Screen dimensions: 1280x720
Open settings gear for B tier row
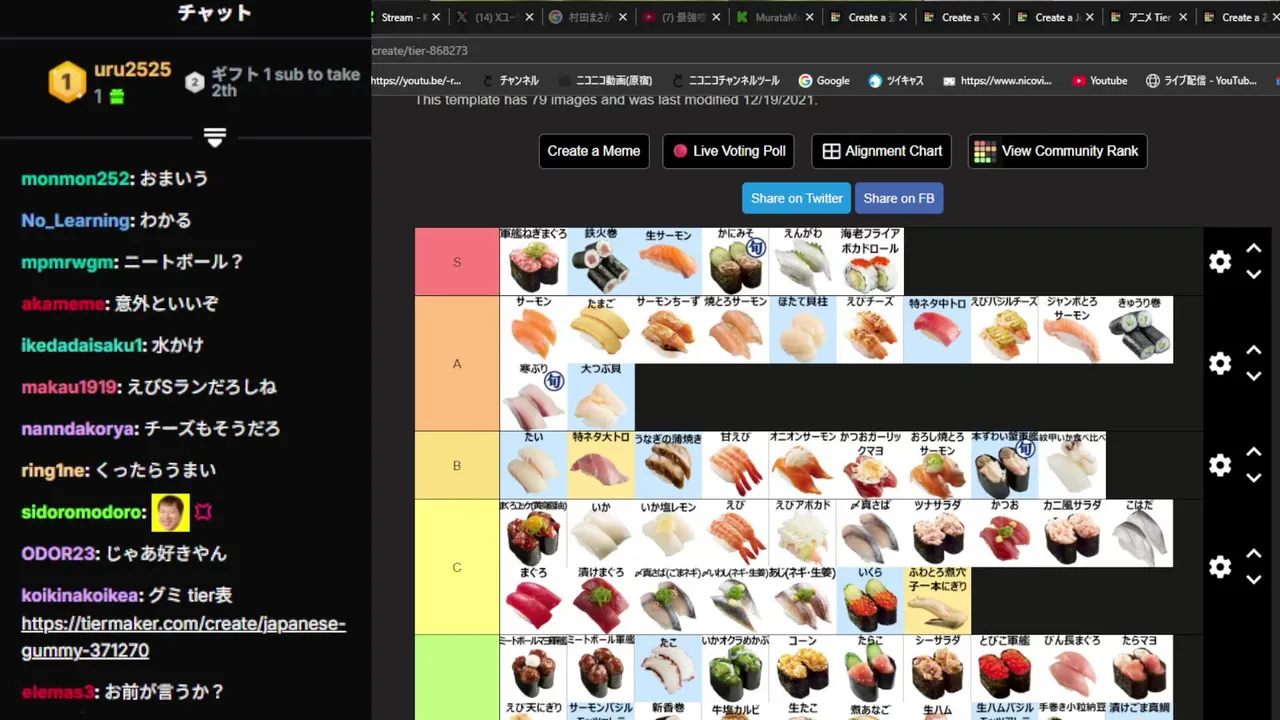[1220, 466]
